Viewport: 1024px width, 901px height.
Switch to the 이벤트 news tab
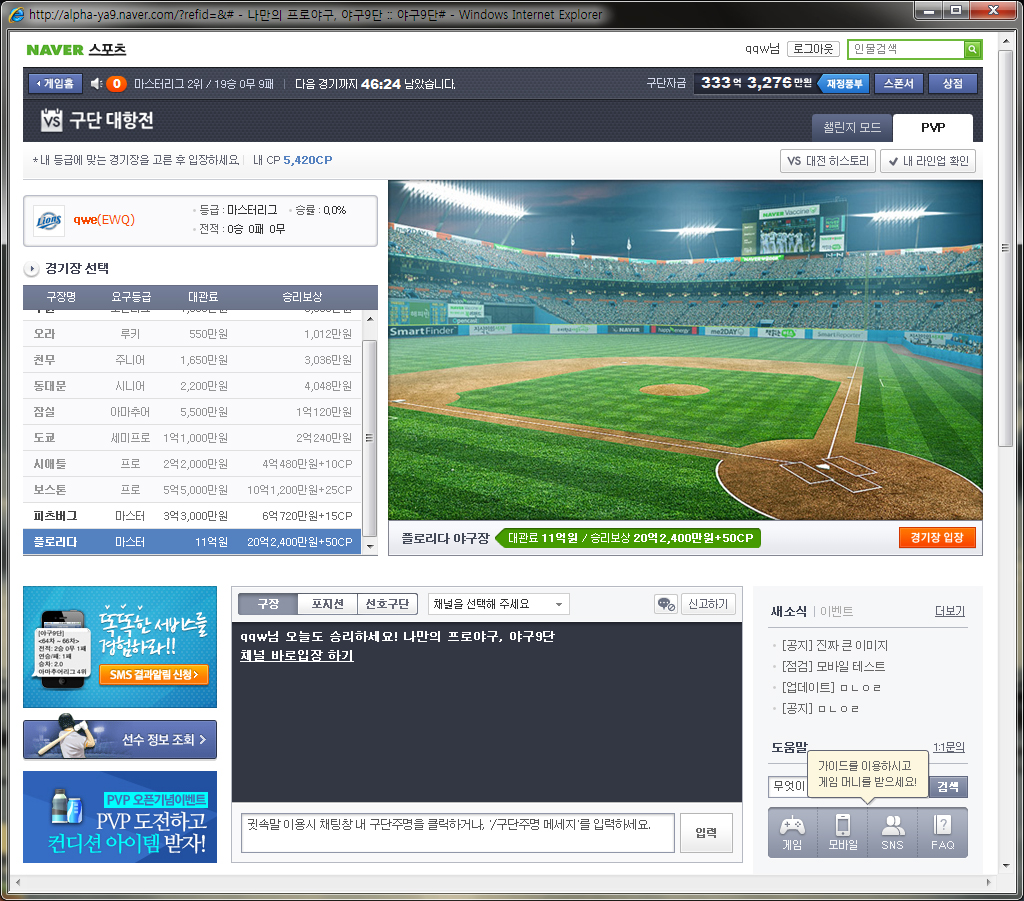point(836,611)
